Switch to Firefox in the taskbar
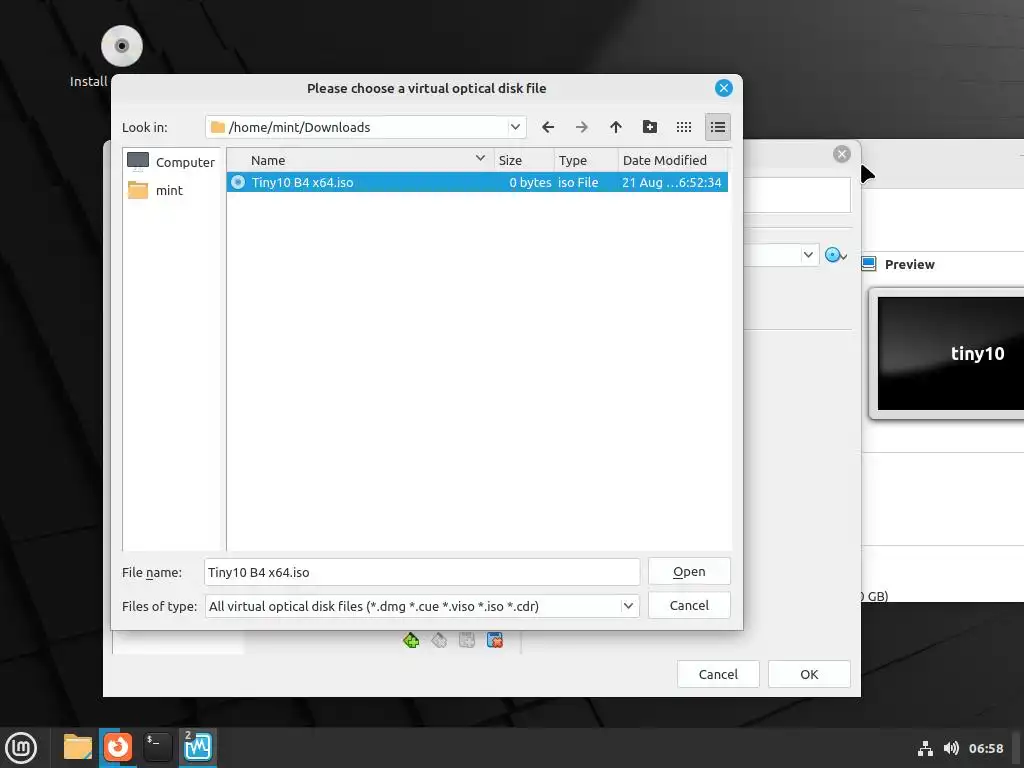This screenshot has width=1024, height=768. coord(118,747)
